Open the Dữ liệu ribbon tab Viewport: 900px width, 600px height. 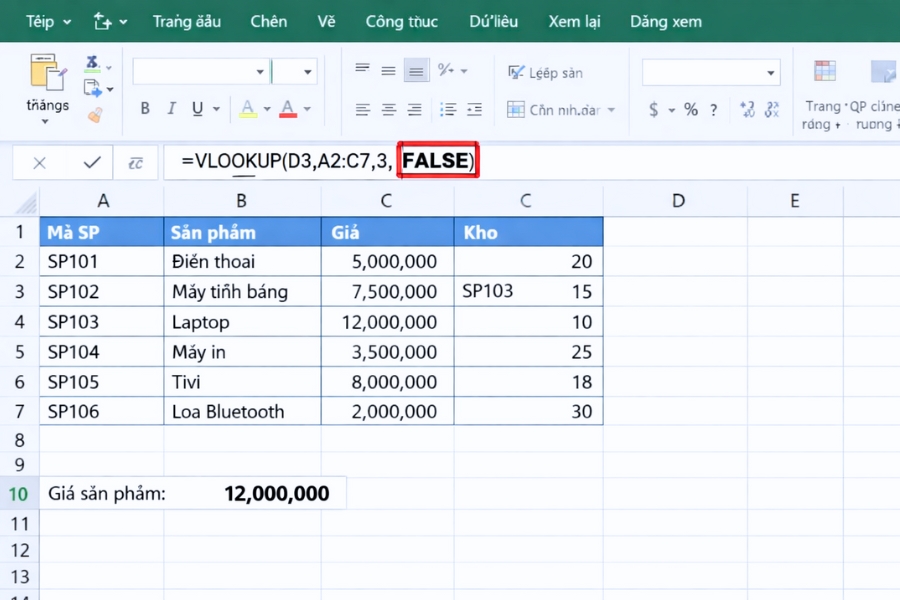tap(493, 21)
